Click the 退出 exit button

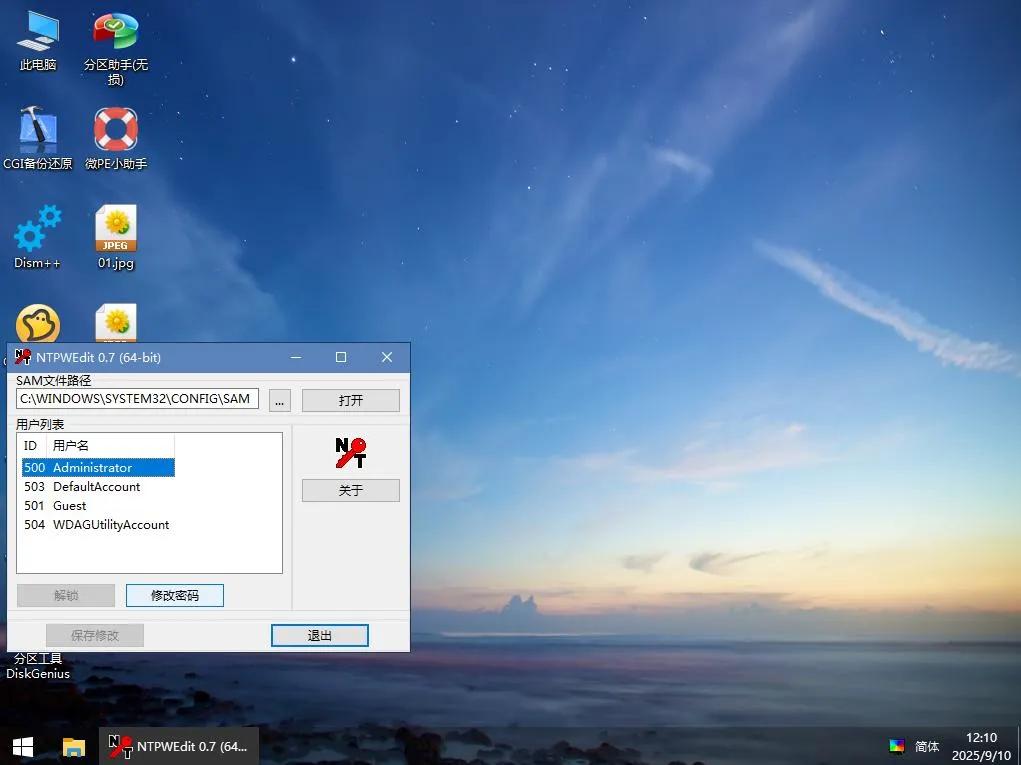319,636
